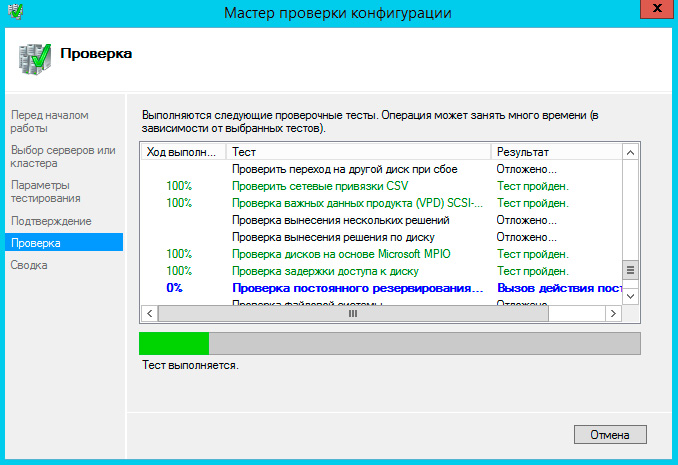Click the Тест выполняется status text

pyautogui.click(x=190, y=365)
